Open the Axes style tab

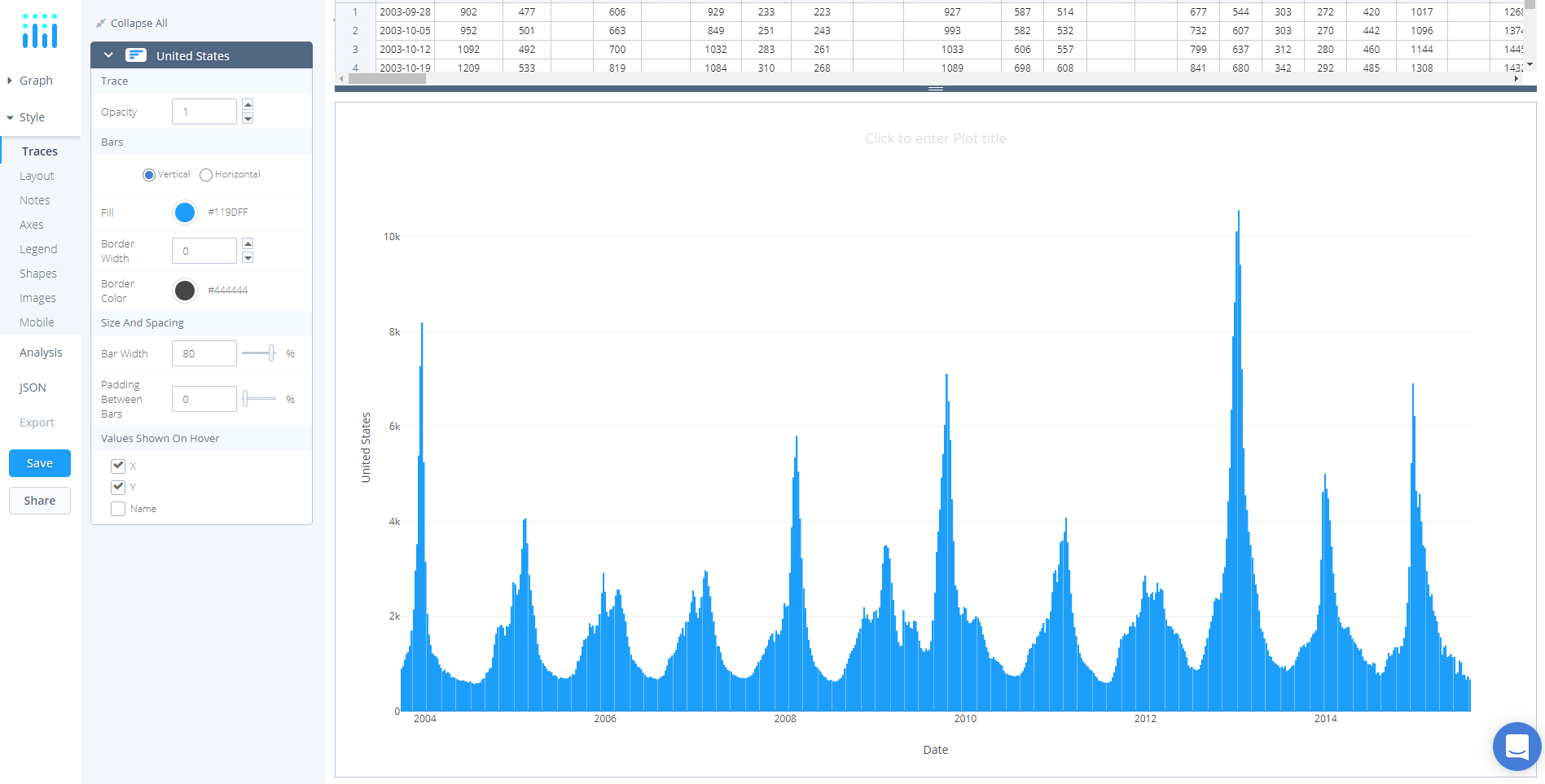(32, 225)
